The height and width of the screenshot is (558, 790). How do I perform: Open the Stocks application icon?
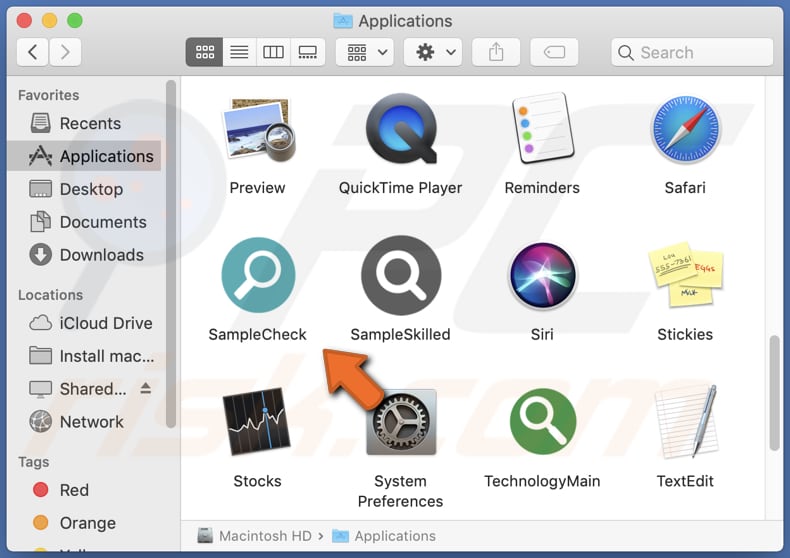(257, 423)
